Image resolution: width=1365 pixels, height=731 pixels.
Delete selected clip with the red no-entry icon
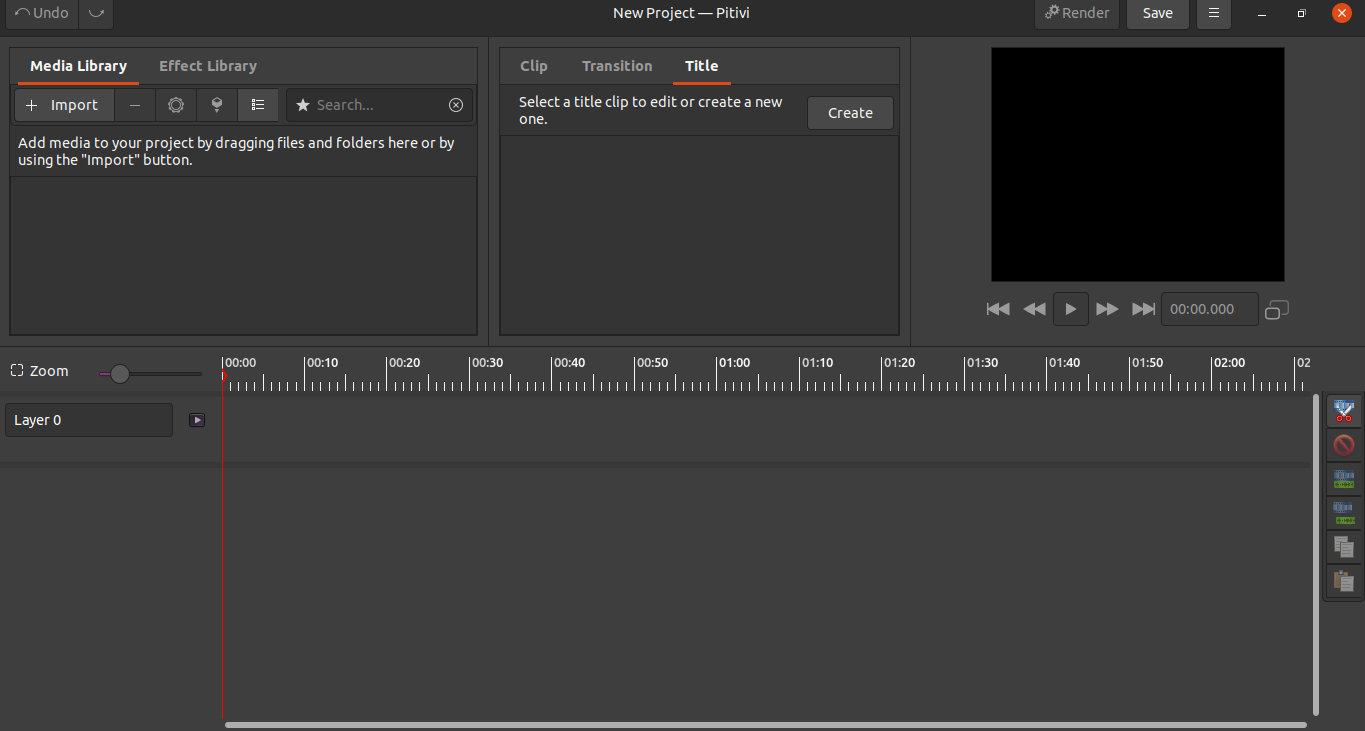(x=1343, y=445)
